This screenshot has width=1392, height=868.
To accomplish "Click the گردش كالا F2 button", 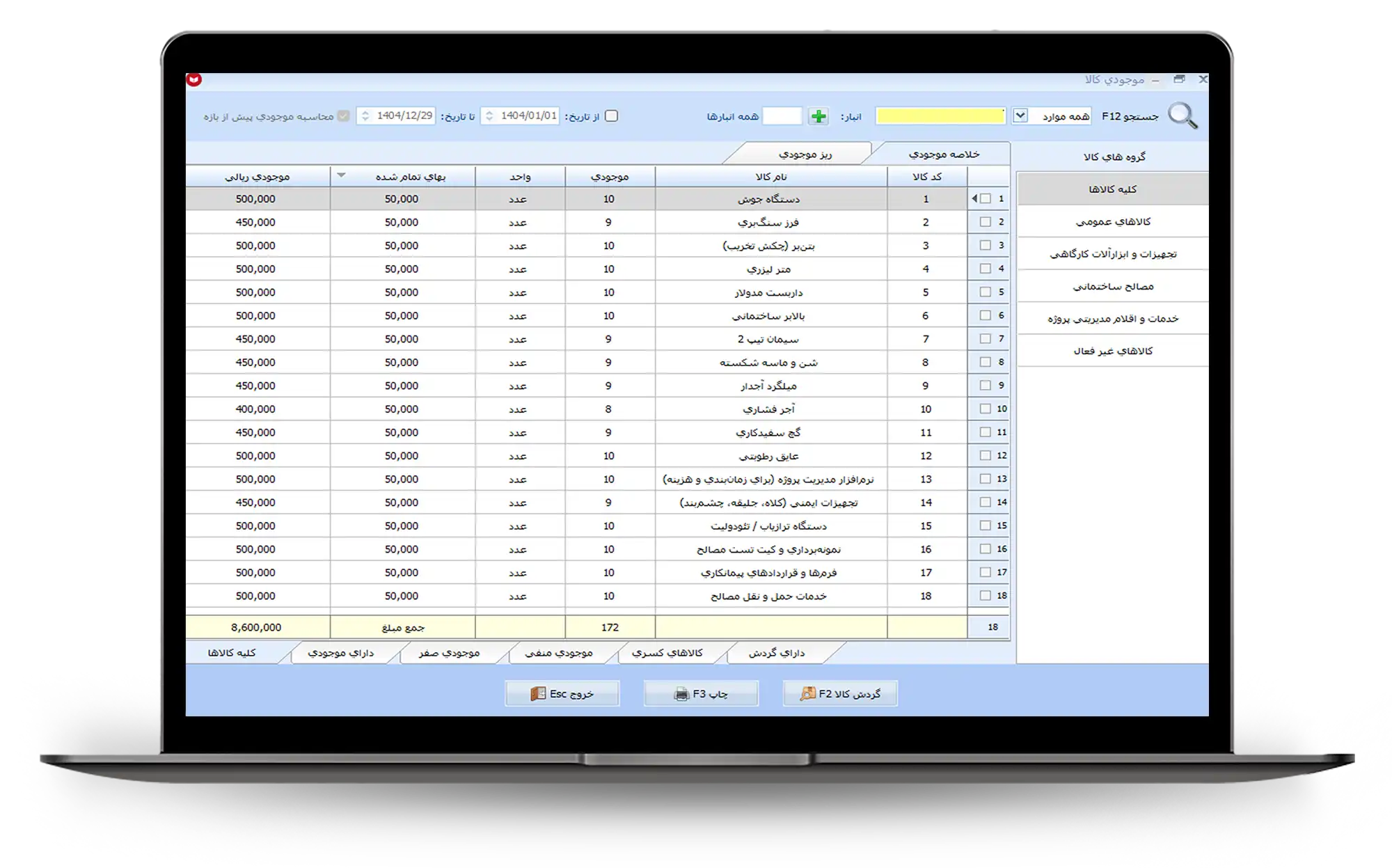I will point(840,694).
